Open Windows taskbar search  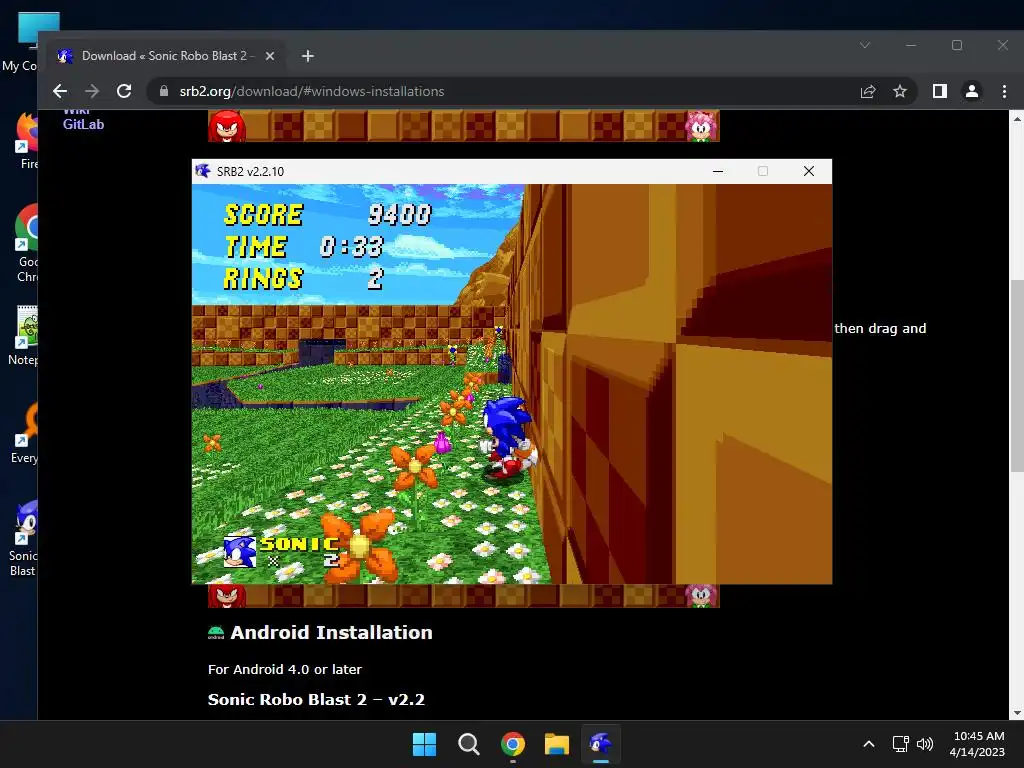pos(468,744)
